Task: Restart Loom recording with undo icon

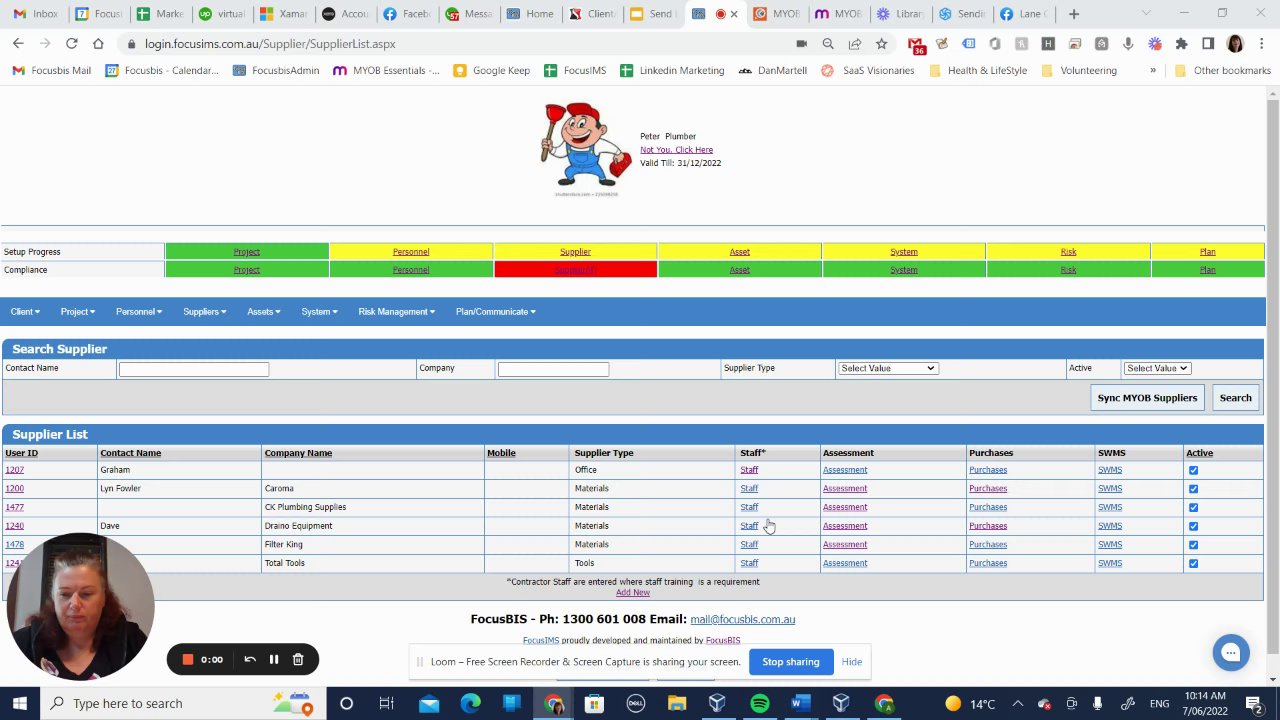Action: coord(250,659)
